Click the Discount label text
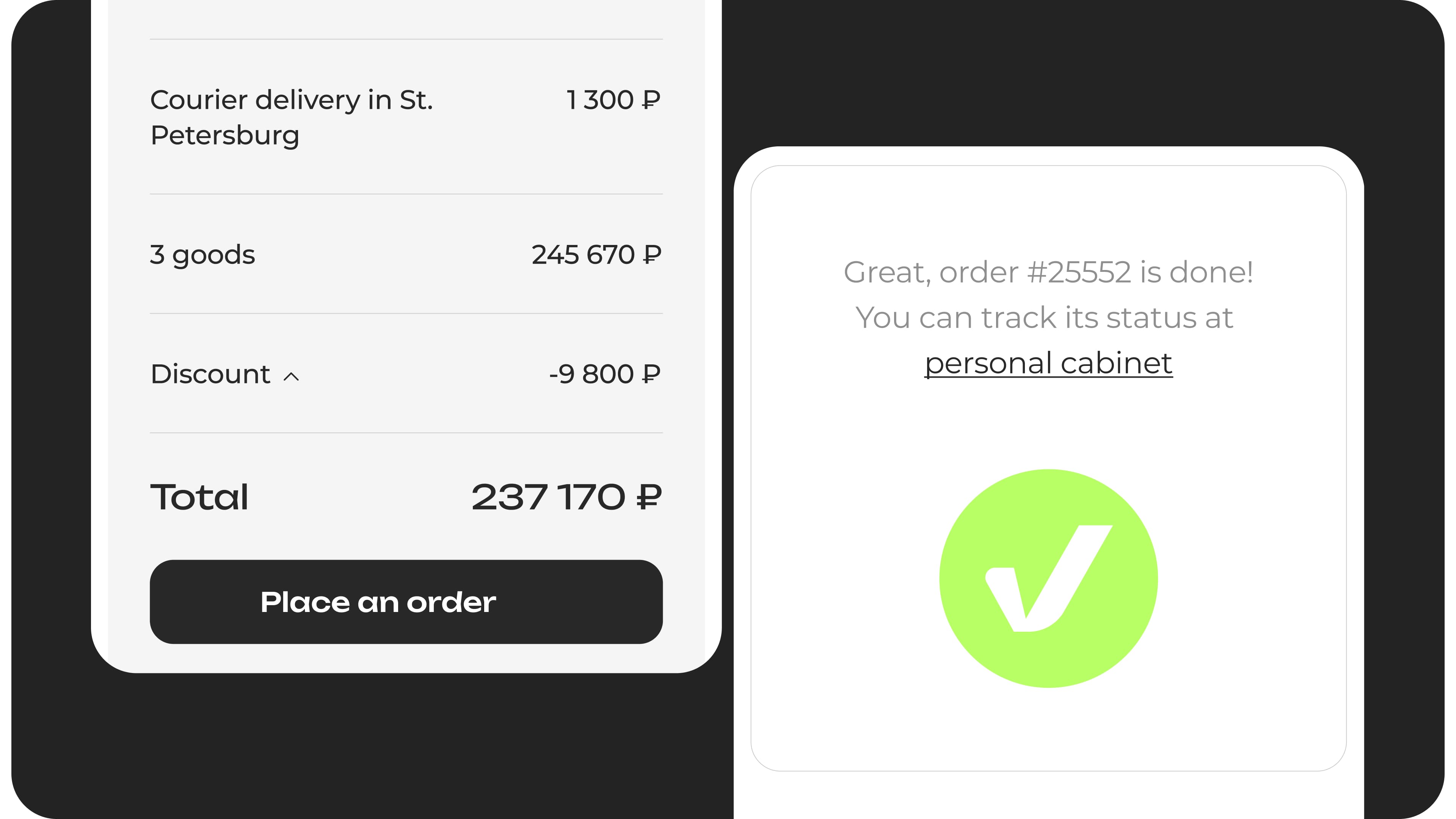The width and height of the screenshot is (1456, 819). pyautogui.click(x=210, y=374)
